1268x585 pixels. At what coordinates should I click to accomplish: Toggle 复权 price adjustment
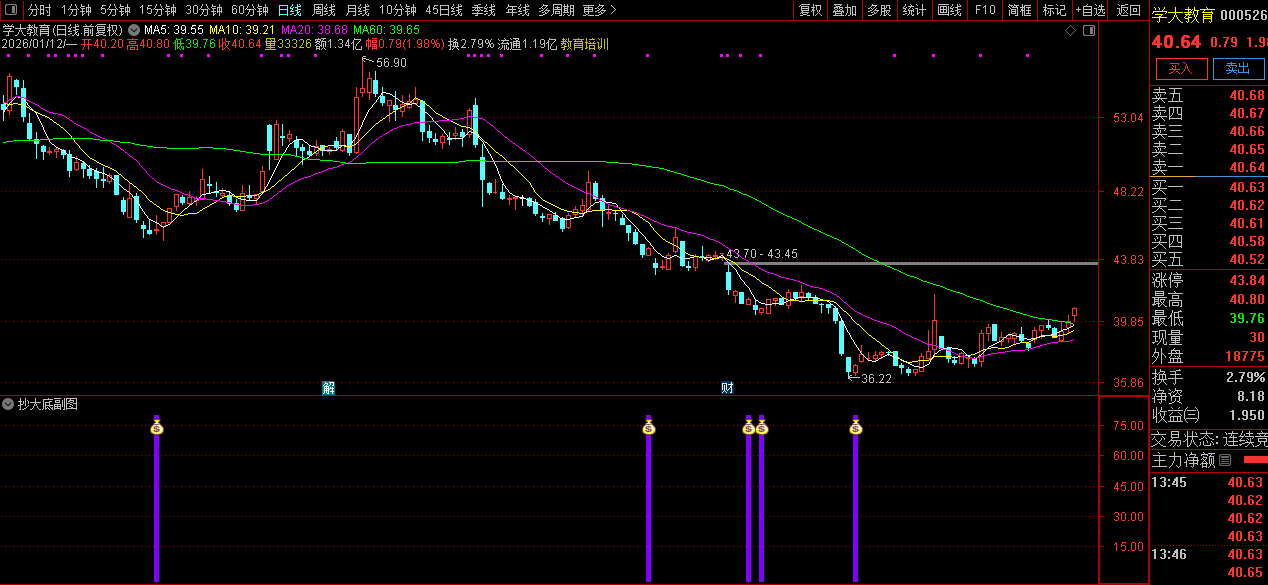(x=810, y=10)
